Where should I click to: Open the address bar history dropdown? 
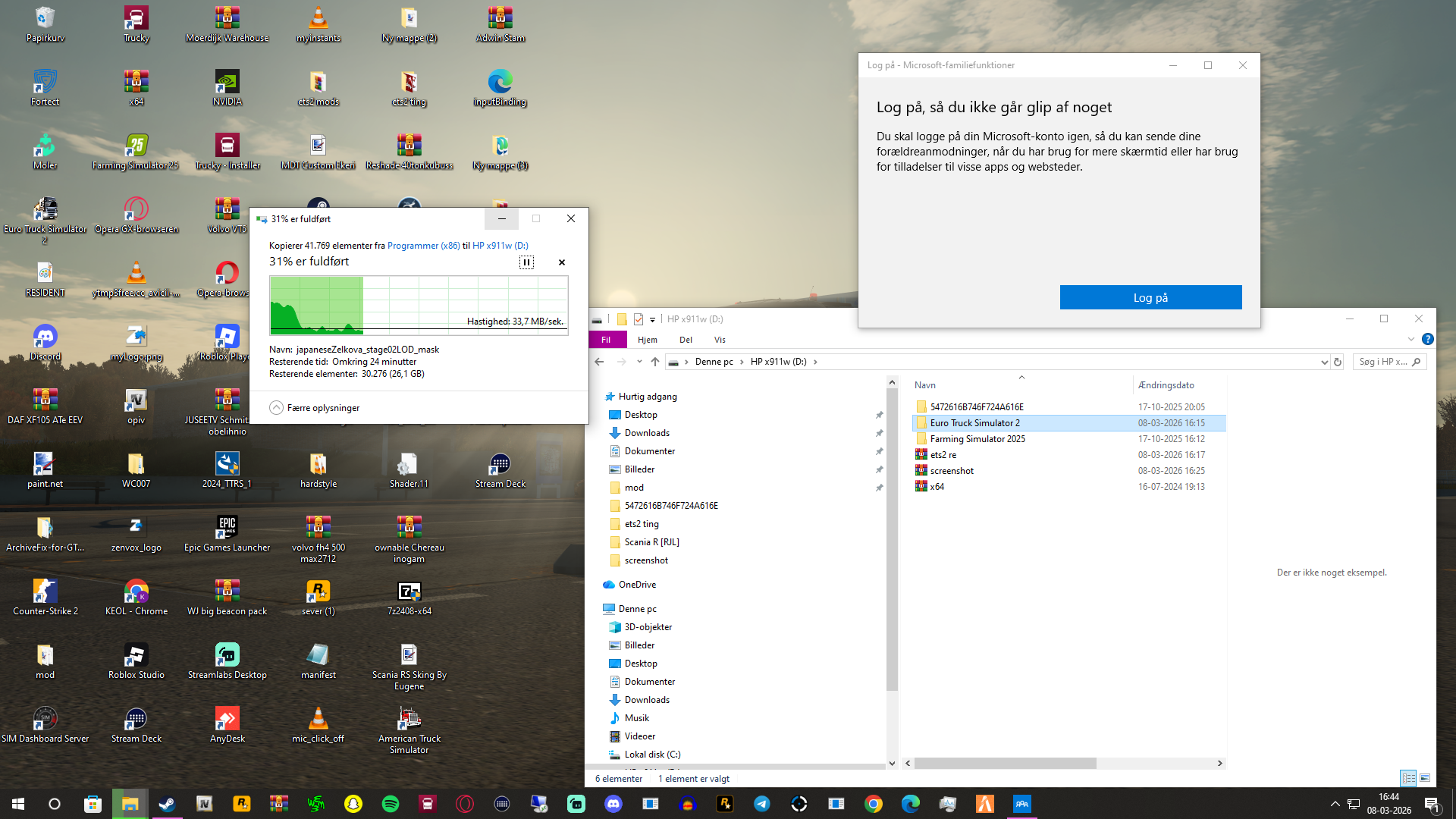[1324, 362]
